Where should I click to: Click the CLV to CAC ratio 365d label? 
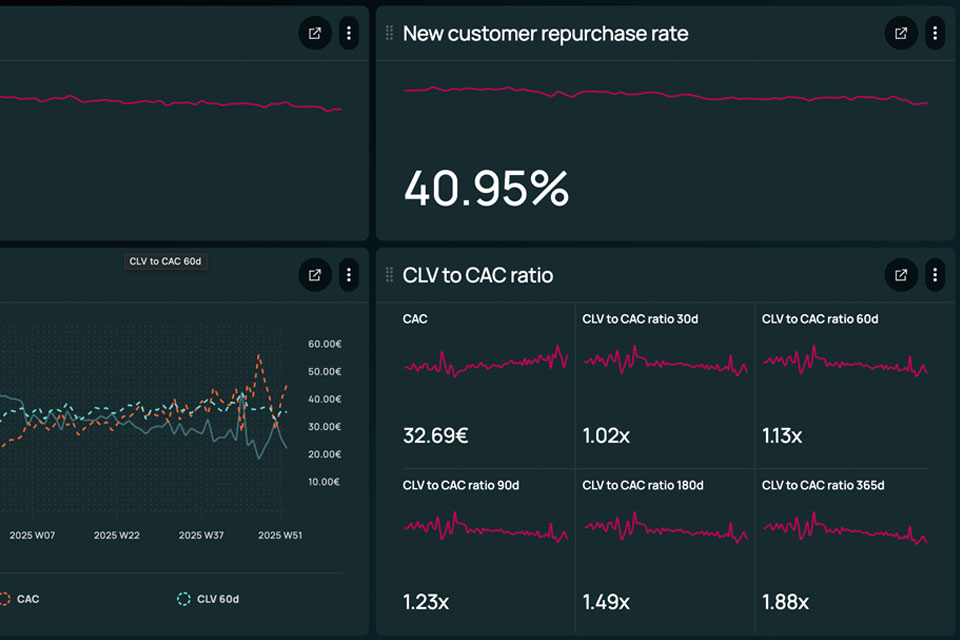(x=823, y=486)
